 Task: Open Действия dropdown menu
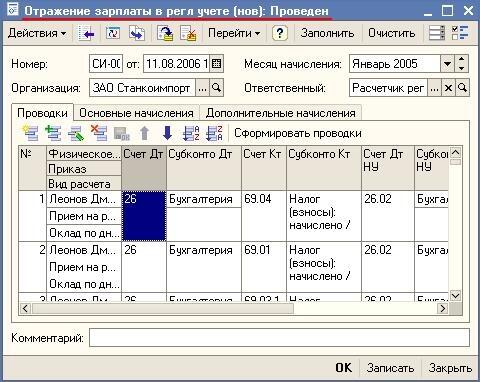pos(37,33)
